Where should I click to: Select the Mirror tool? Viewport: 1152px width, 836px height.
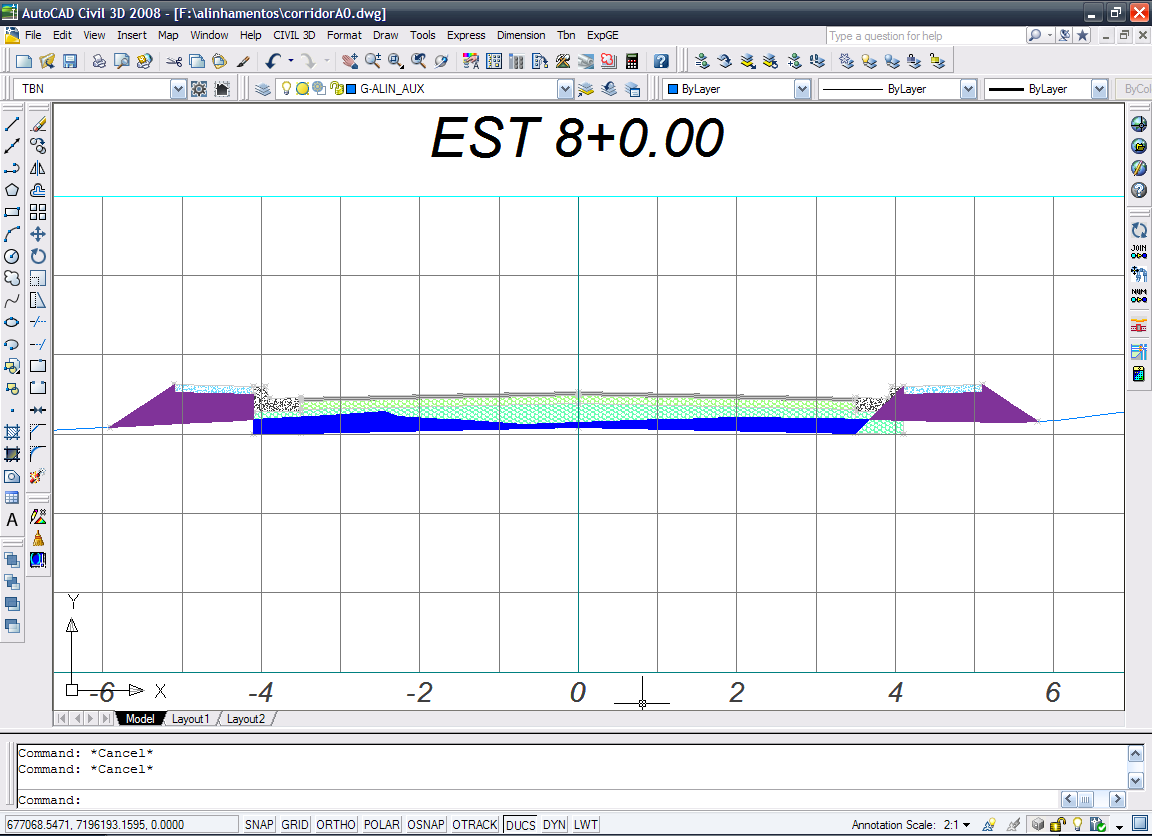pos(38,168)
